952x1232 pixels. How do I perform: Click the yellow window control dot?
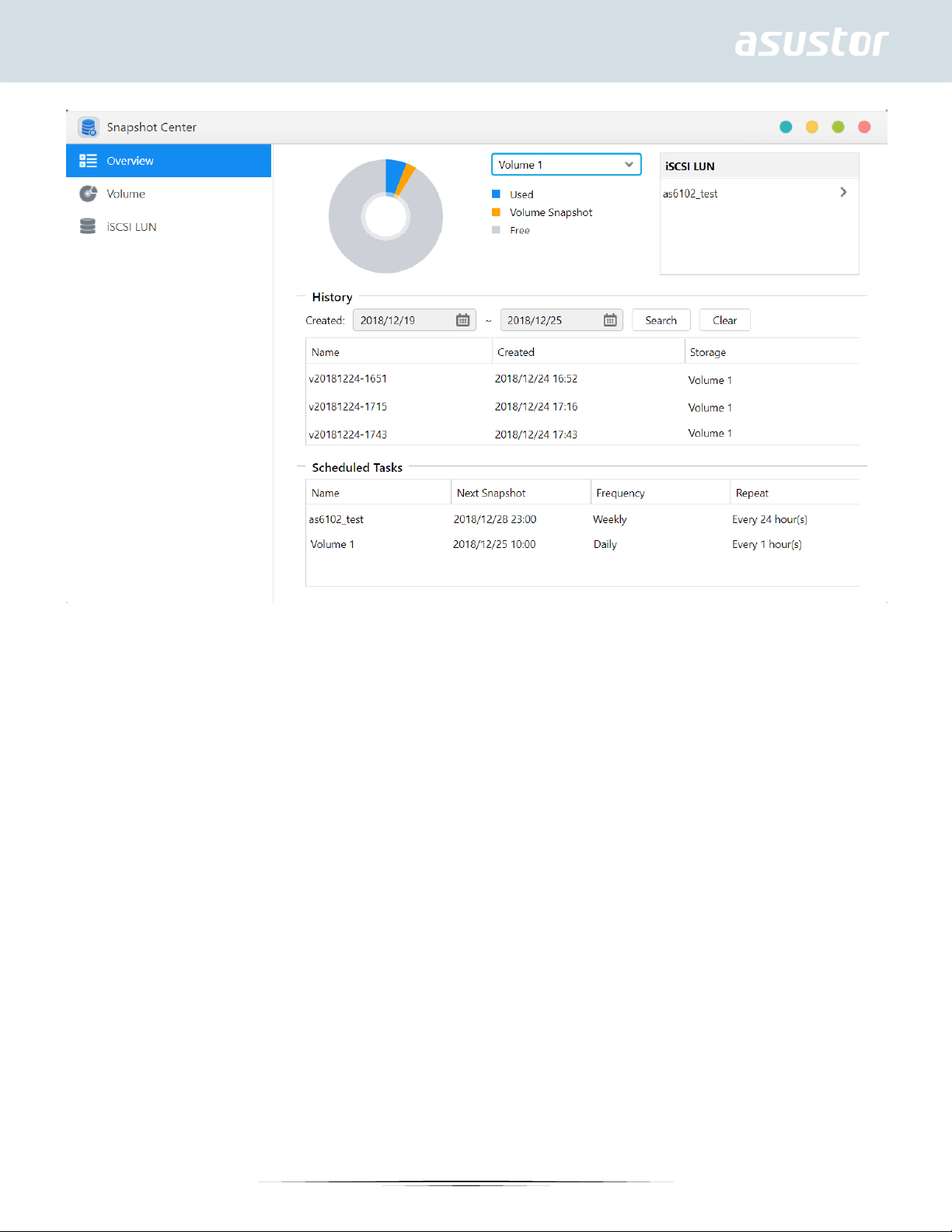pyautogui.click(x=812, y=127)
